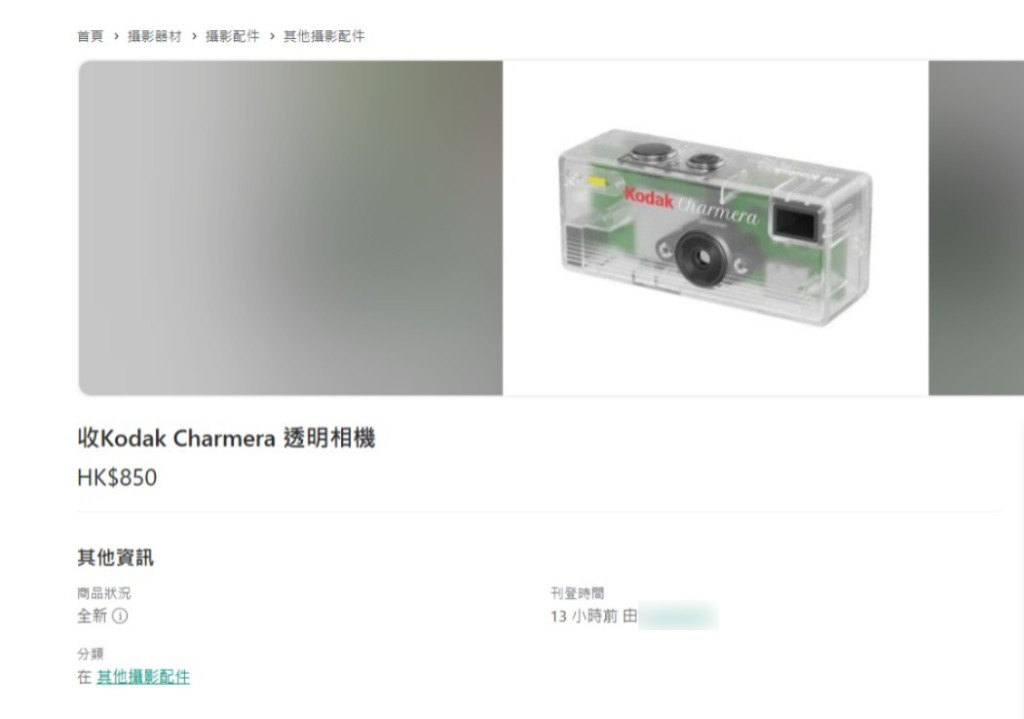Select 其他攝影配件 in the top breadcrumb
1024x719 pixels.
(324, 37)
